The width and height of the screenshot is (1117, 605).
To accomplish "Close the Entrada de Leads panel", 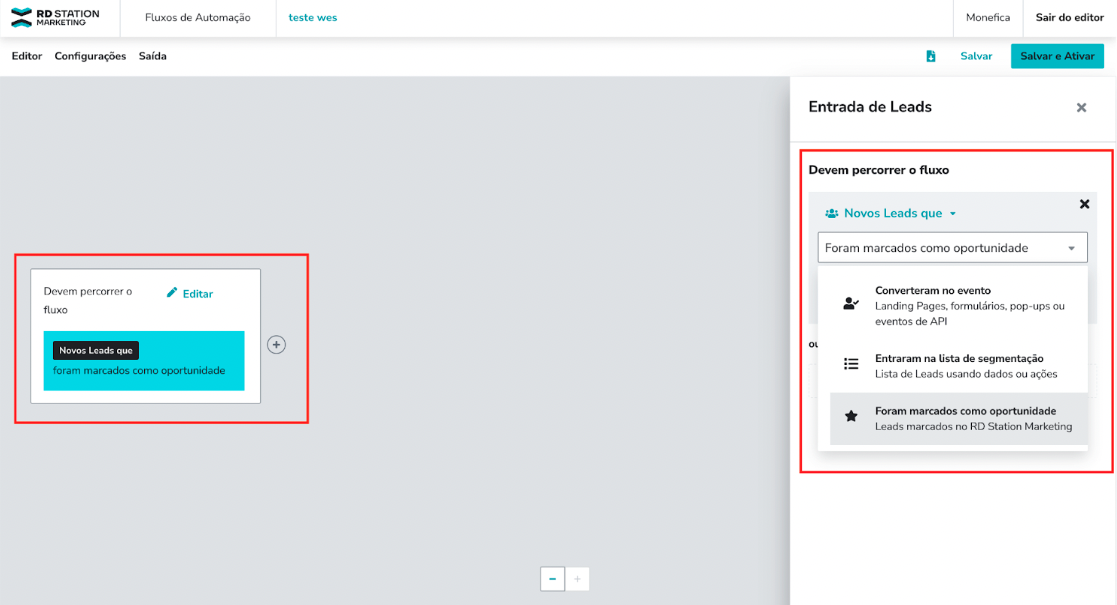I will pos(1081,108).
